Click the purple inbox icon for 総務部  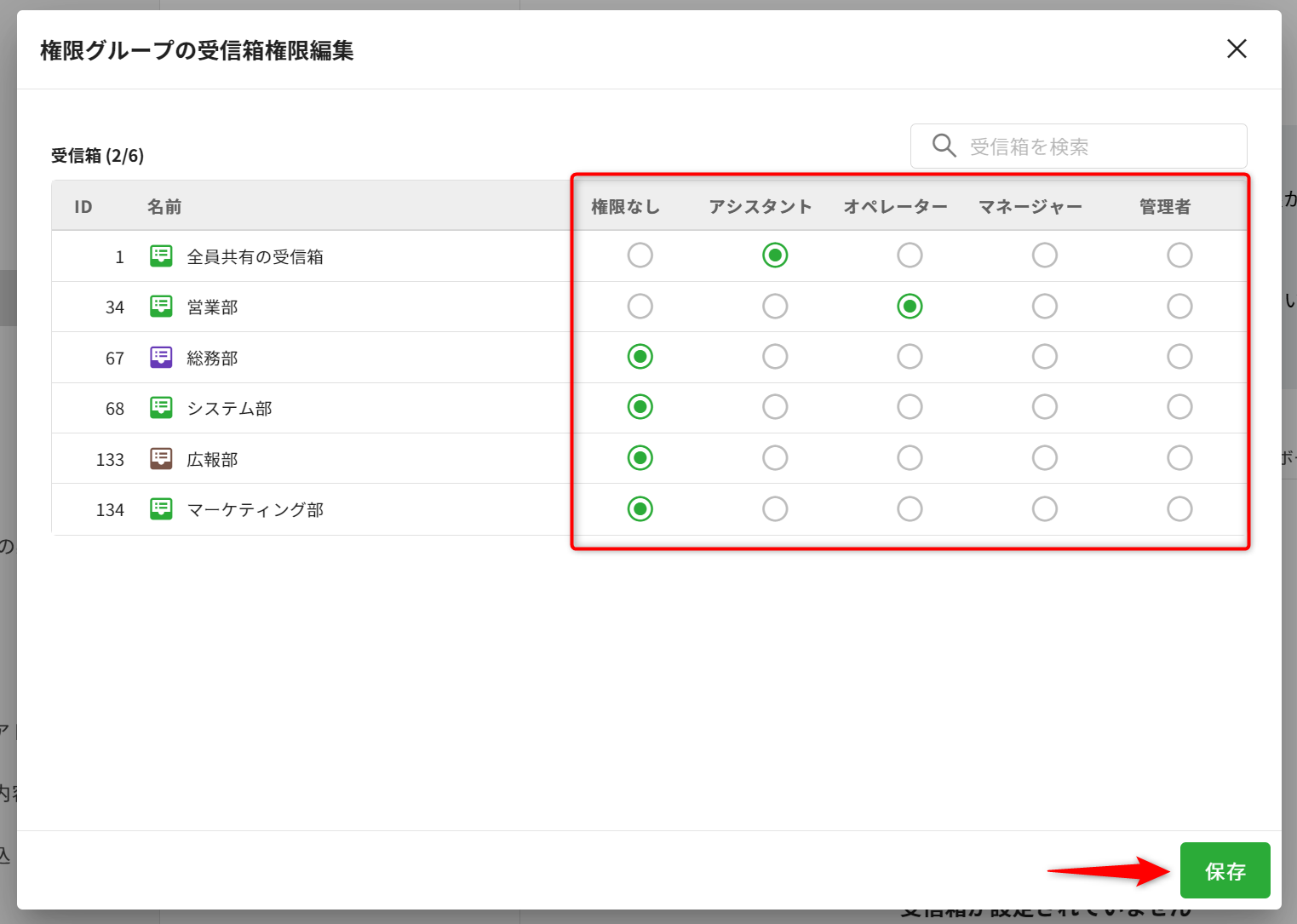click(x=161, y=357)
